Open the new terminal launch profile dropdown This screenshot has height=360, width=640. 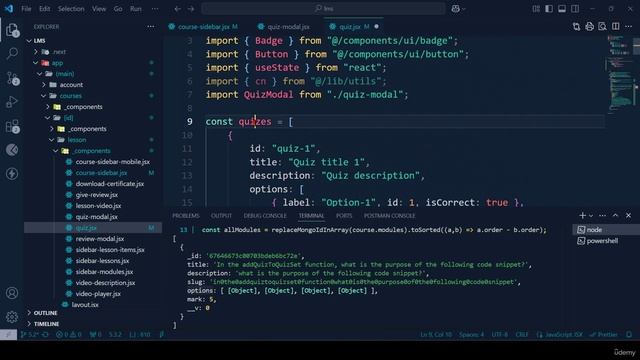[591, 216]
